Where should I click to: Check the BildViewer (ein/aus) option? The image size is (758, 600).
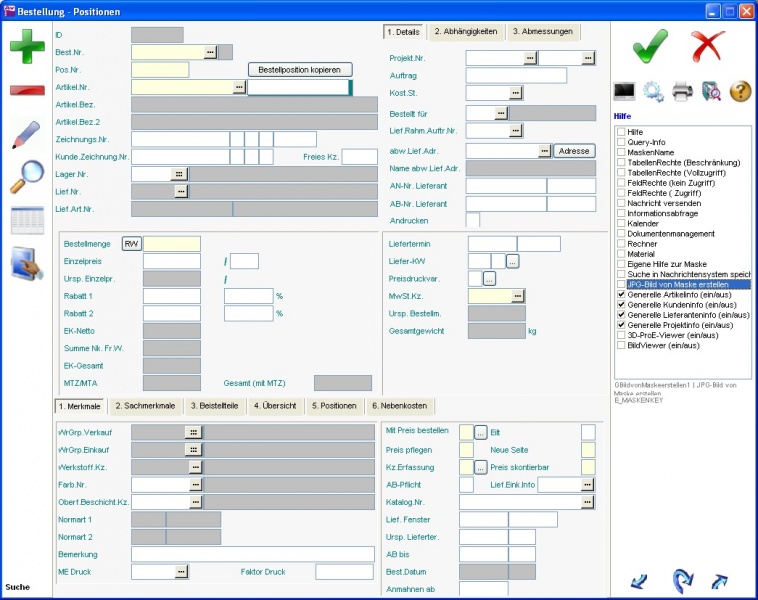(621, 346)
